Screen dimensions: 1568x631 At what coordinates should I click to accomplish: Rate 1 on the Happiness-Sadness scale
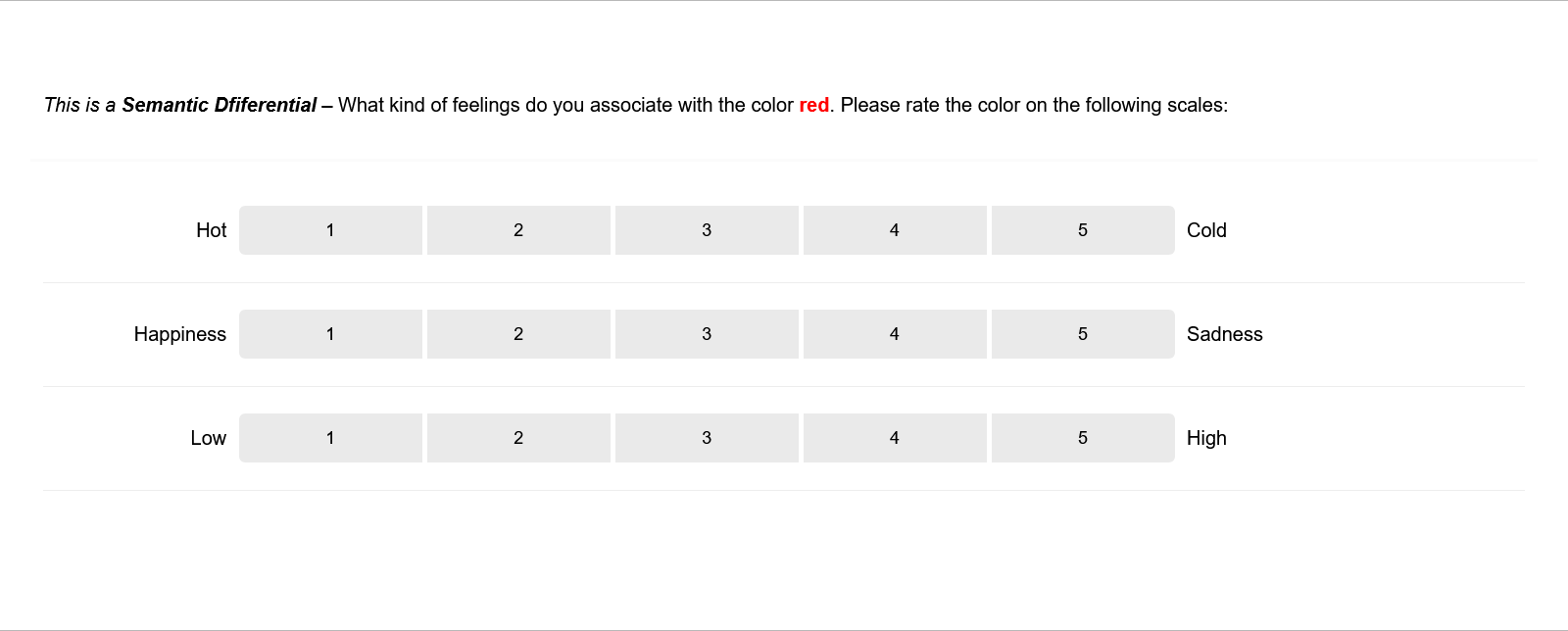coord(330,334)
